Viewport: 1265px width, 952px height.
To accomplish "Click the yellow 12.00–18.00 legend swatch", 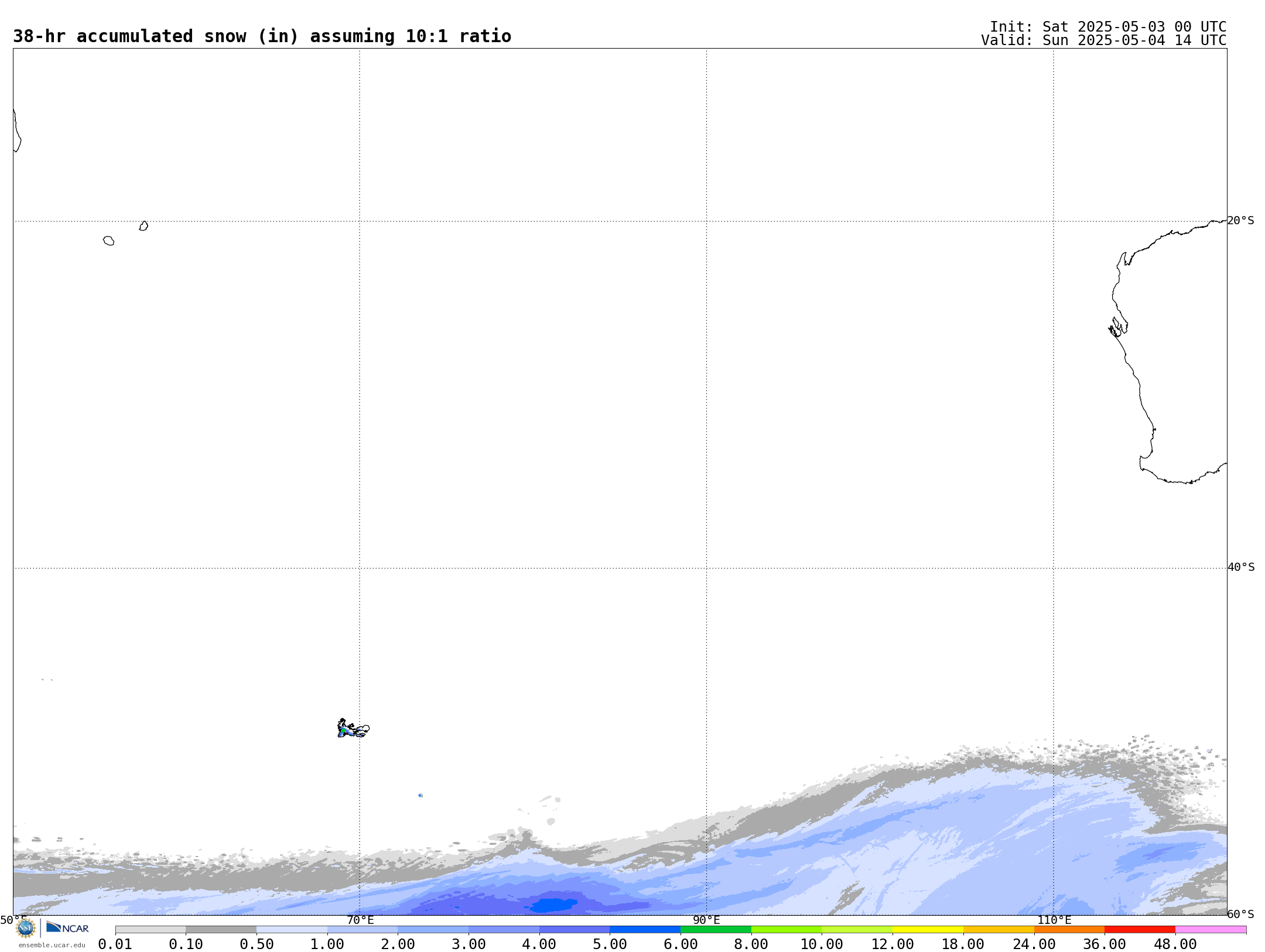I will tap(928, 930).
